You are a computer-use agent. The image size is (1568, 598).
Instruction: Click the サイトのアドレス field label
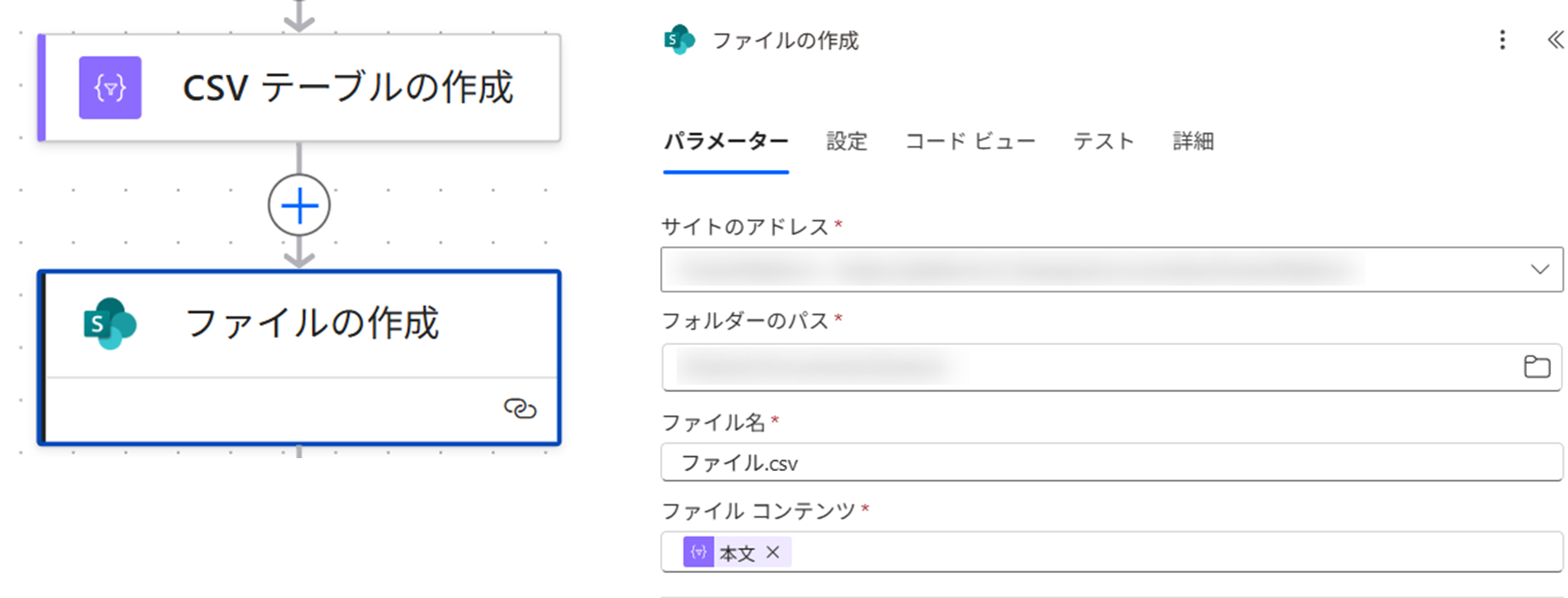745,227
